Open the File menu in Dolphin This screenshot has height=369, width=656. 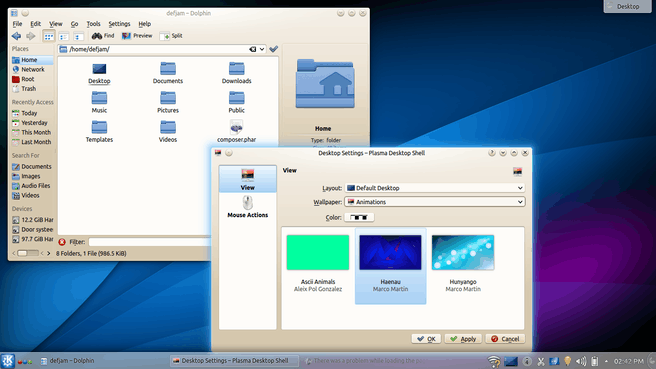pos(17,24)
